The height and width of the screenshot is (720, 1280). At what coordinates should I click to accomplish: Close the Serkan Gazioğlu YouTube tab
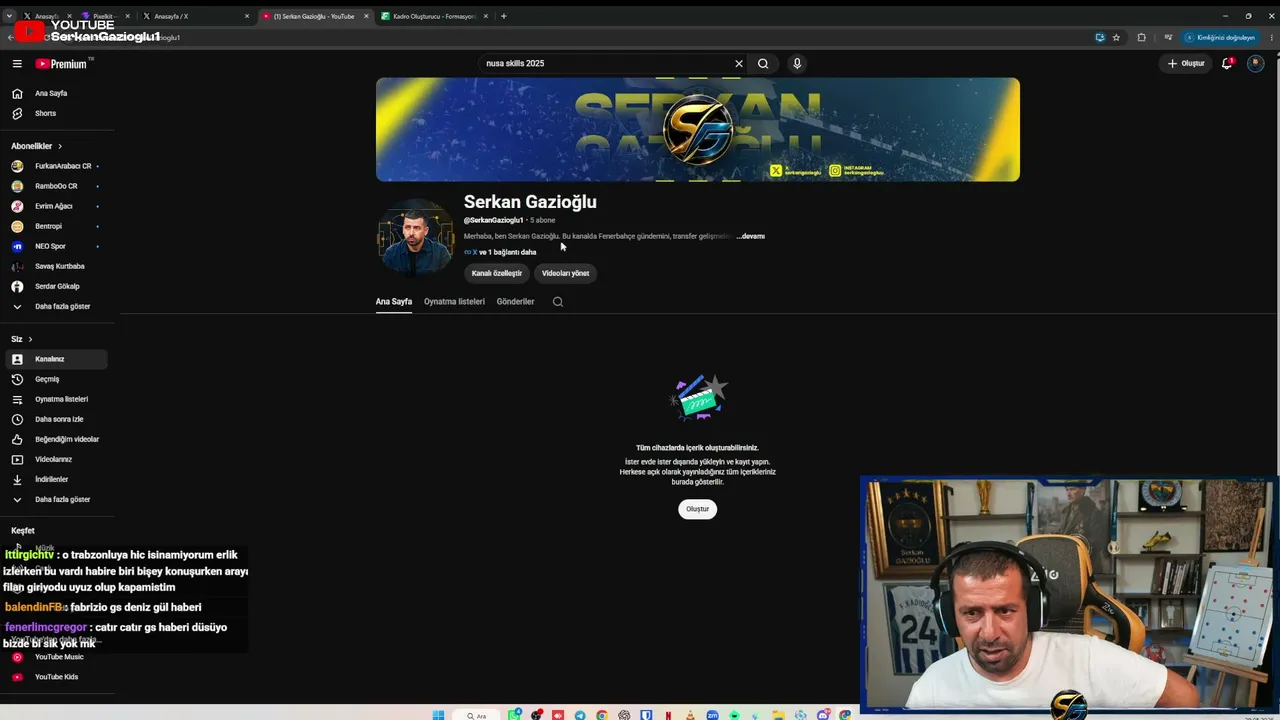(366, 16)
